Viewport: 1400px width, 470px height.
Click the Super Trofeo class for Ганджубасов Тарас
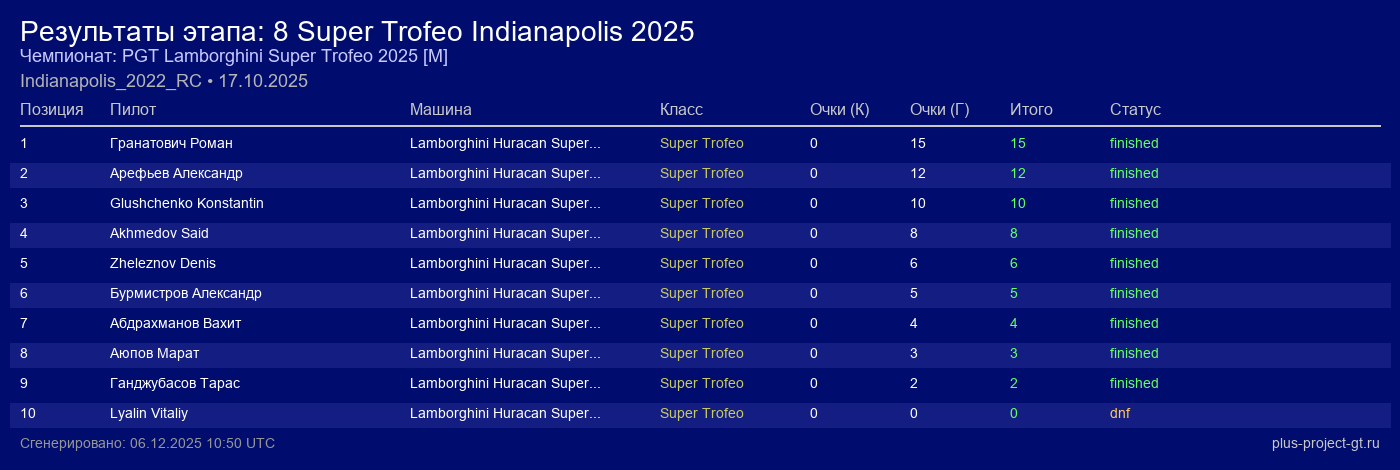point(701,383)
